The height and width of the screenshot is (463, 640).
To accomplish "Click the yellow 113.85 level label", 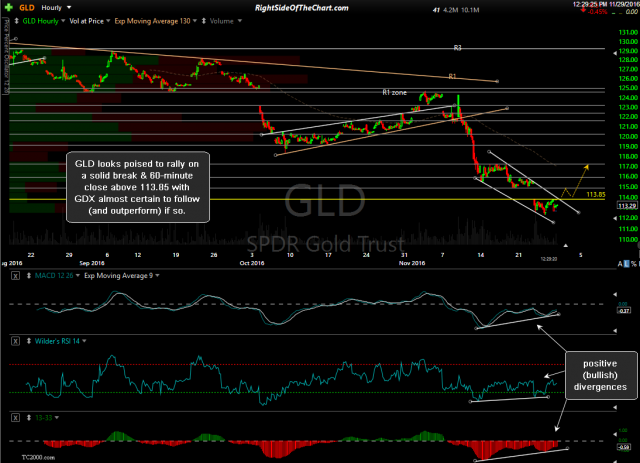I will point(596,195).
